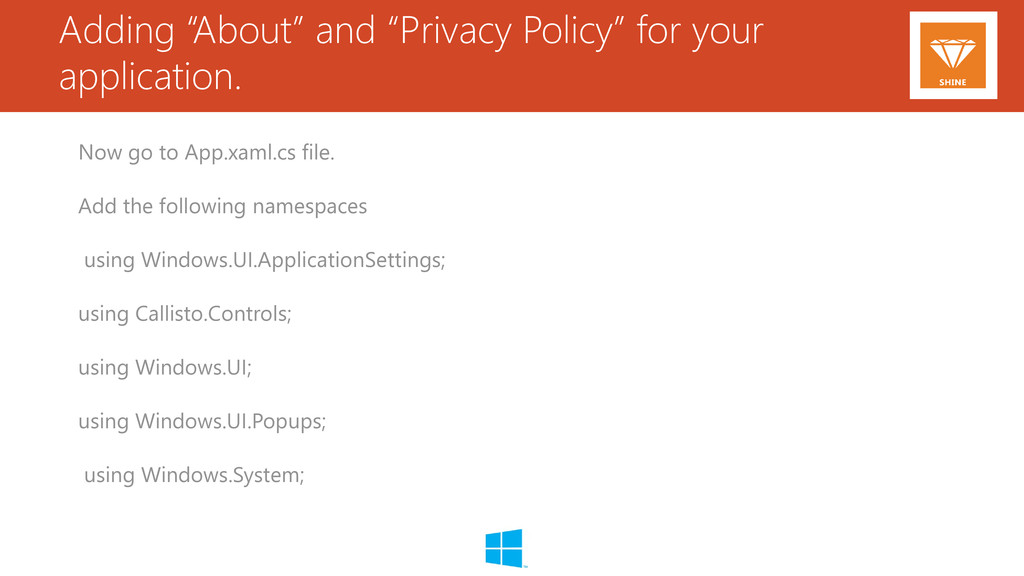
Task: Select the words Privacy Policy in the title
Action: pos(511,31)
